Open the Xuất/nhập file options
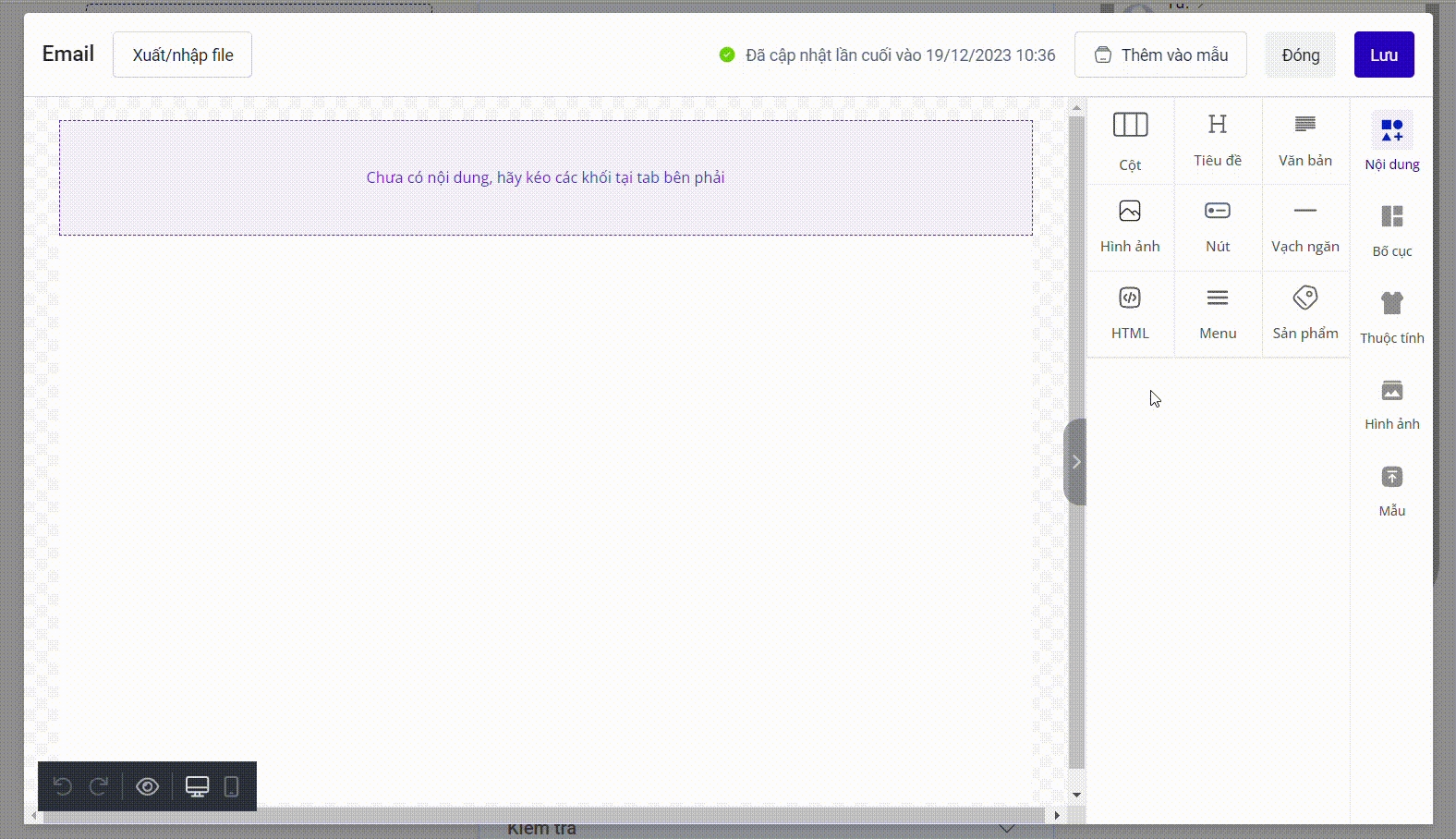 coord(182,55)
